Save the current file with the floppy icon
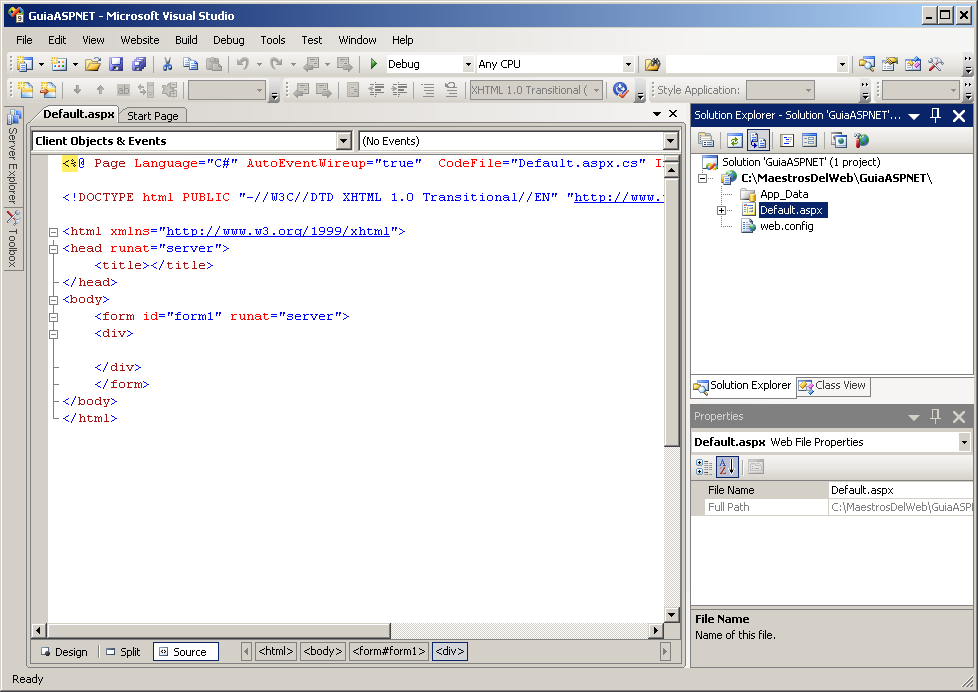 pos(116,64)
